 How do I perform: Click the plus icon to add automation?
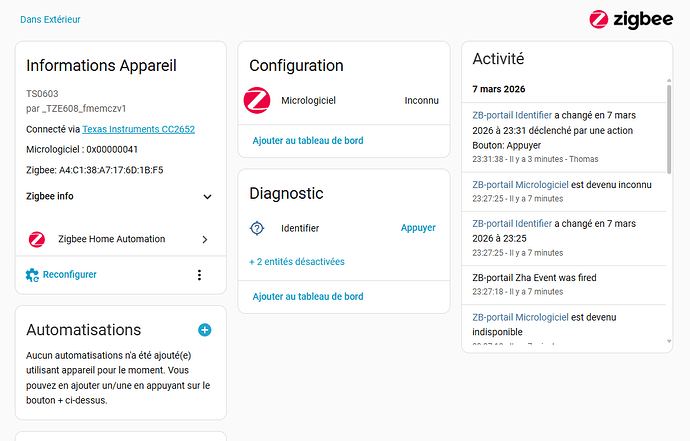[205, 329]
